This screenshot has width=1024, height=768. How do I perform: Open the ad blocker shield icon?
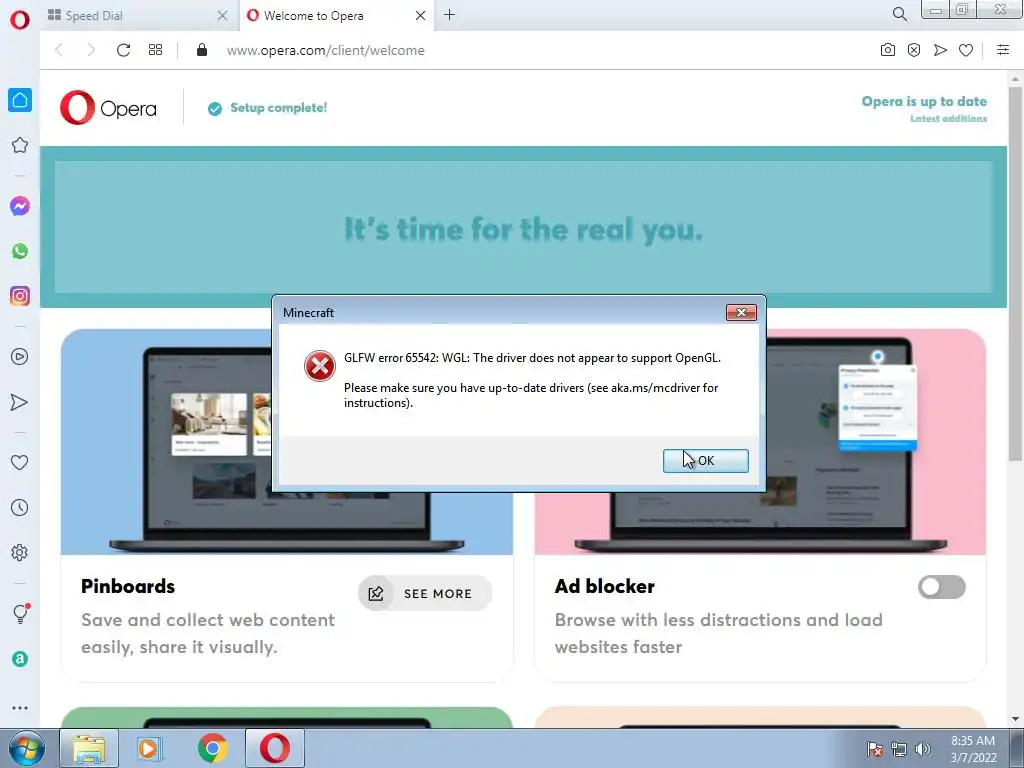[x=914, y=50]
